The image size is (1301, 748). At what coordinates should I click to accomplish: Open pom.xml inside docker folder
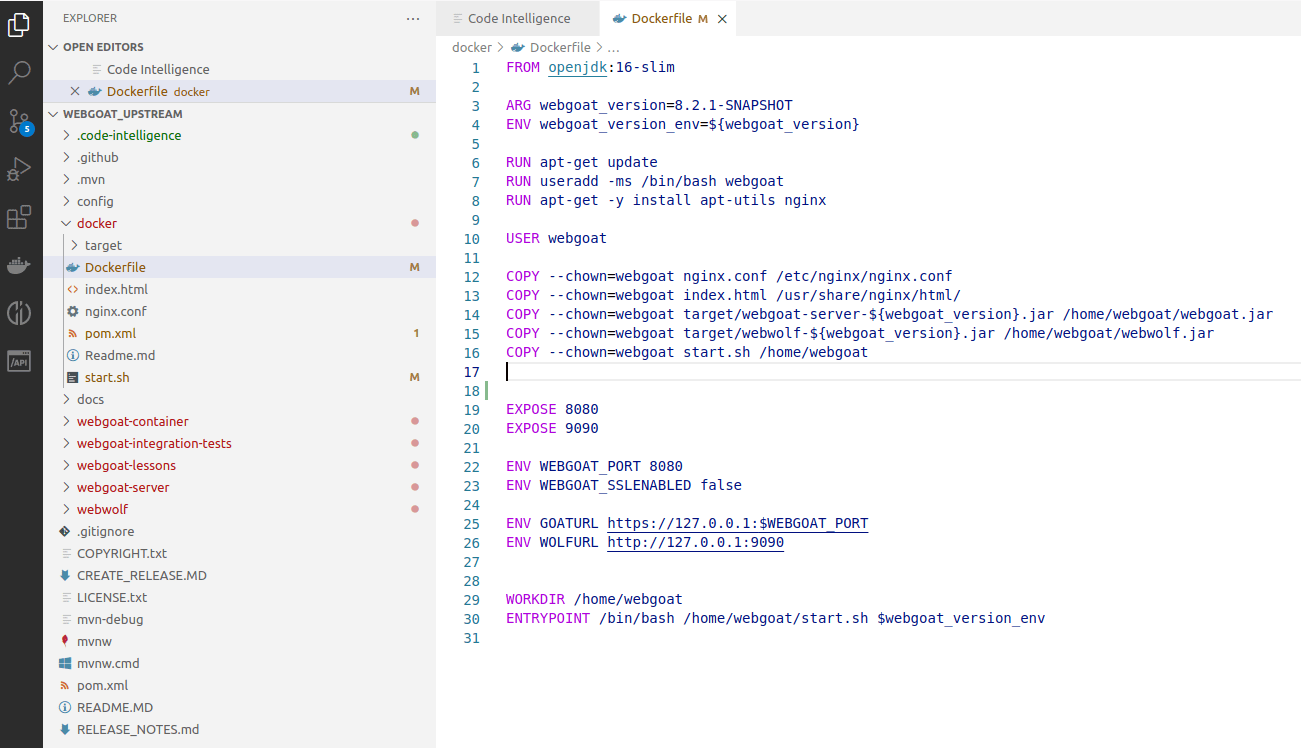click(239, 333)
